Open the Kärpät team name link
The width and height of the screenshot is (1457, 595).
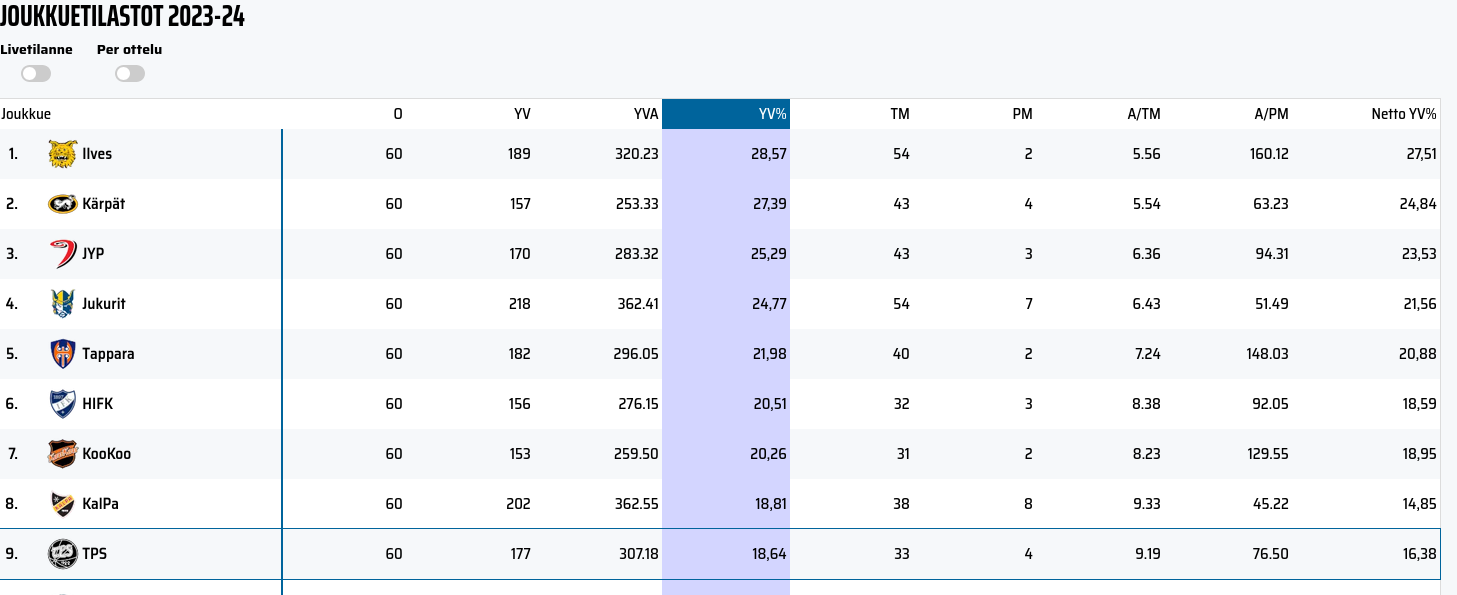[104, 204]
